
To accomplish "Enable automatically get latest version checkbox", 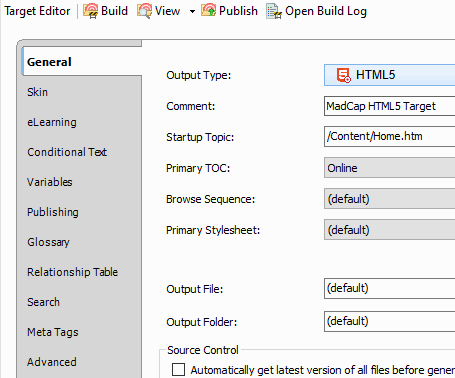I will (x=178, y=369).
